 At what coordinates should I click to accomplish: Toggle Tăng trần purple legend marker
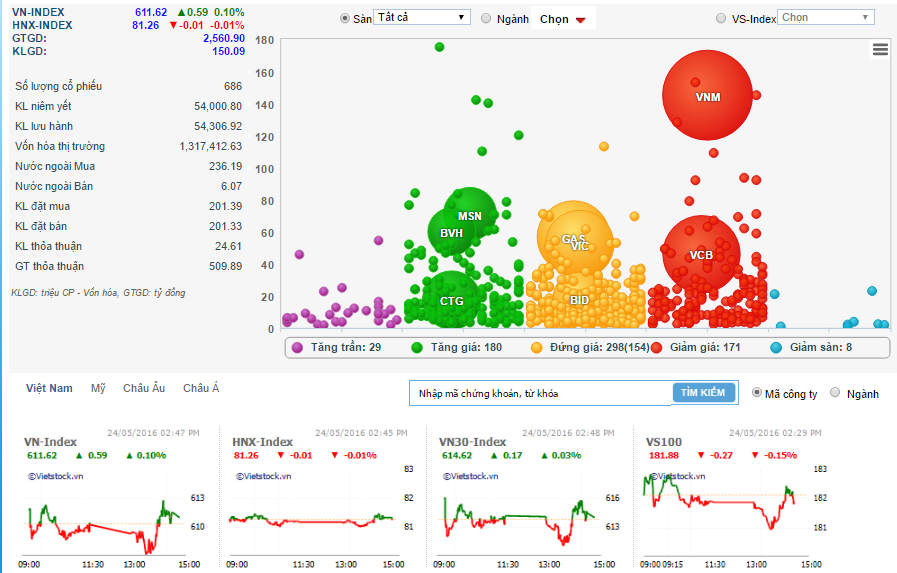click(297, 348)
